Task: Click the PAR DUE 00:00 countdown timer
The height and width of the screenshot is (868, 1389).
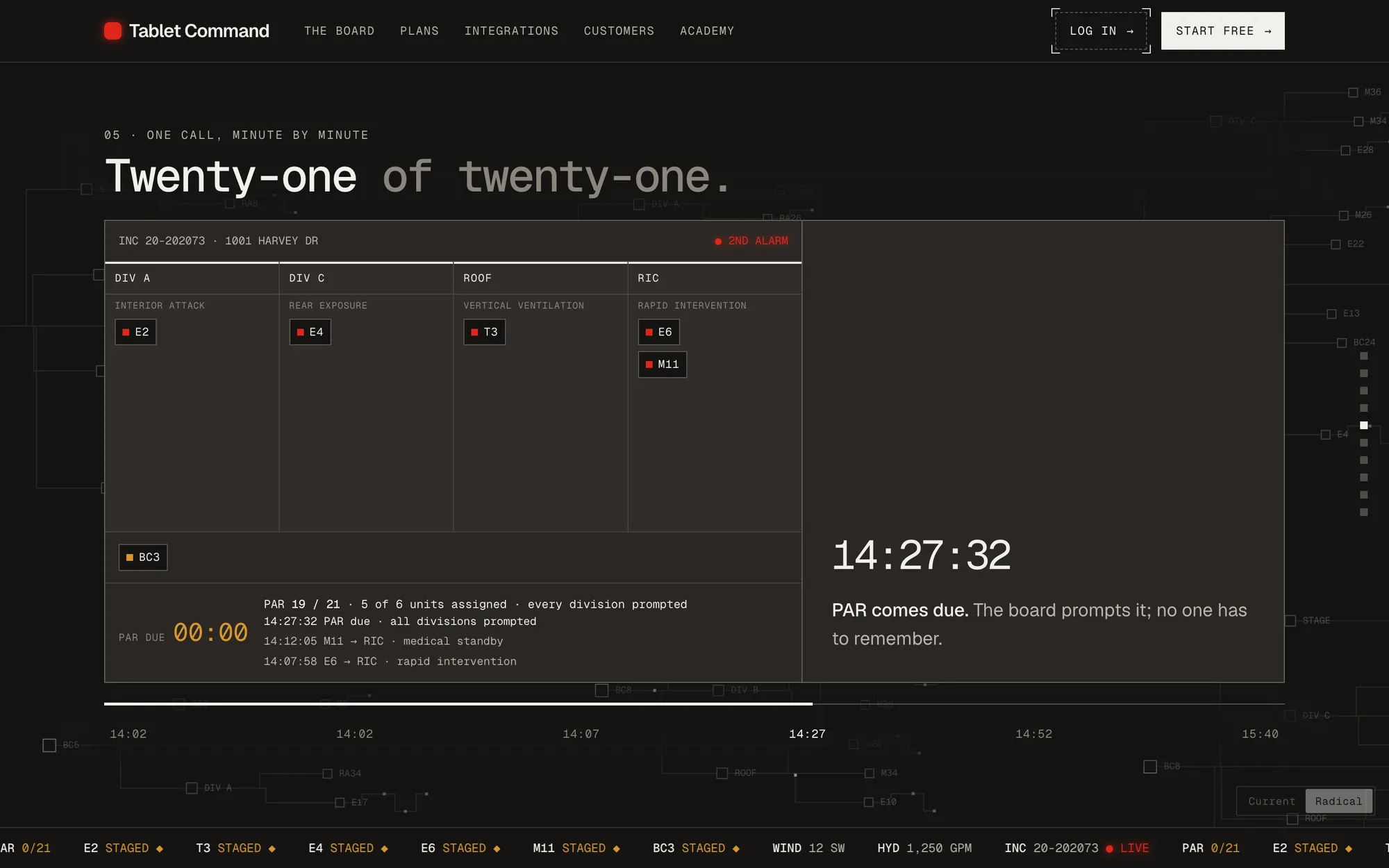Action: 183,633
